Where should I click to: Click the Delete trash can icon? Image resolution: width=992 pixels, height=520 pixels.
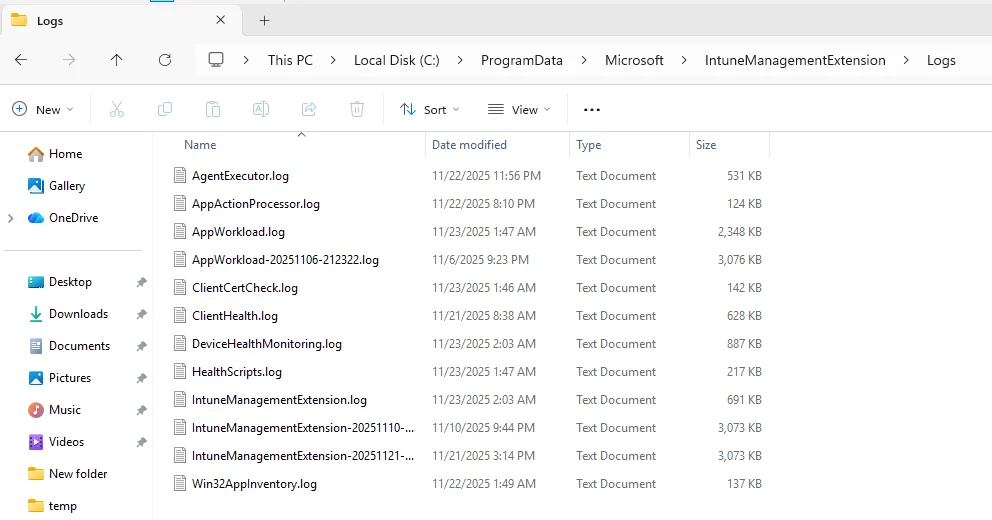point(357,109)
